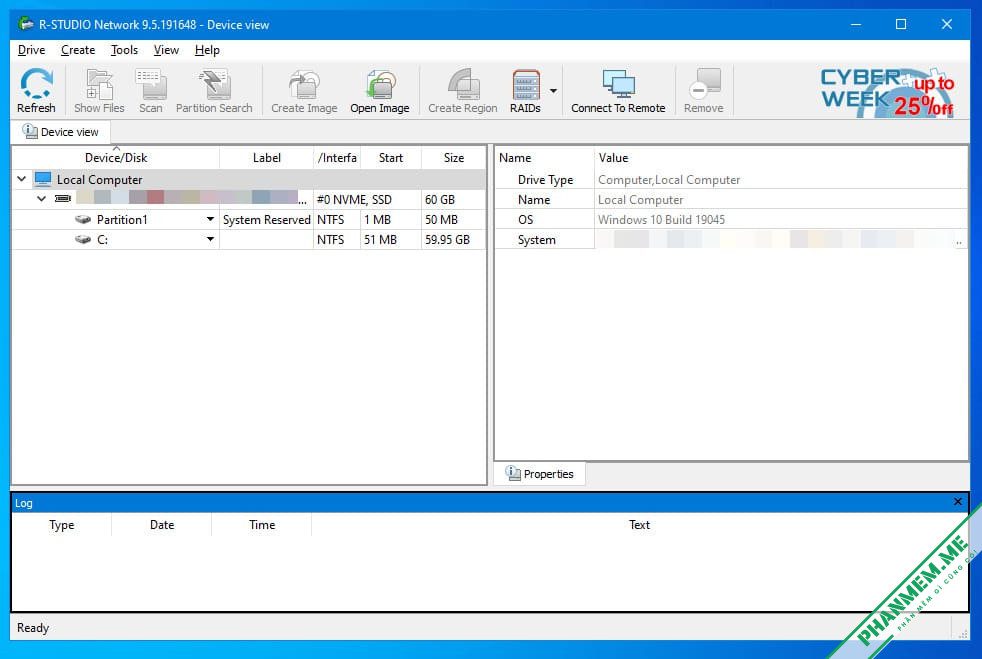Click the Date column header in Log
The image size is (982, 659).
point(162,525)
